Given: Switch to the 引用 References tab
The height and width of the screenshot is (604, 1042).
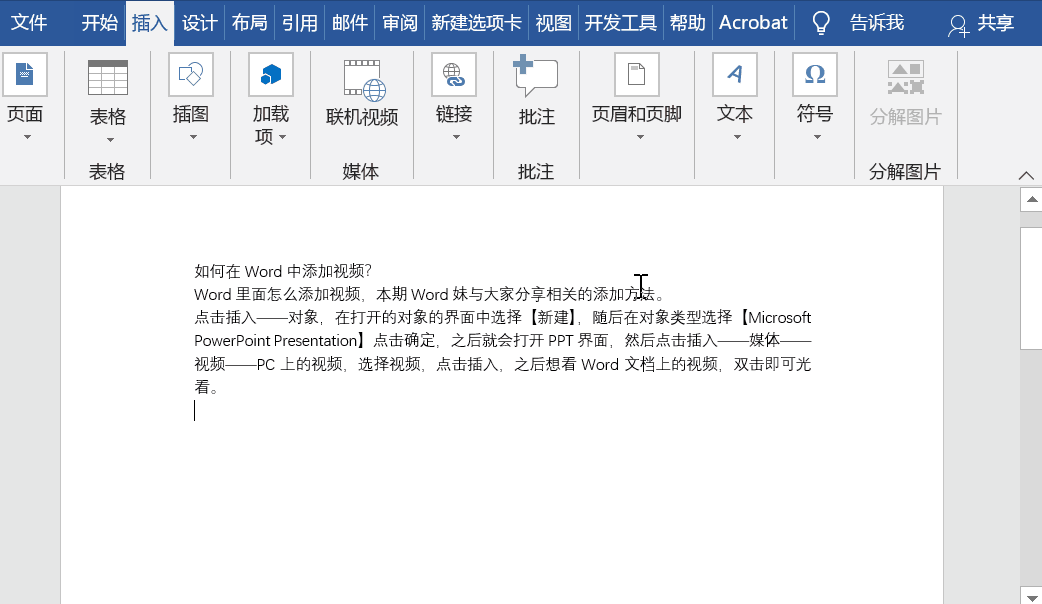Looking at the screenshot, I should click(300, 23).
